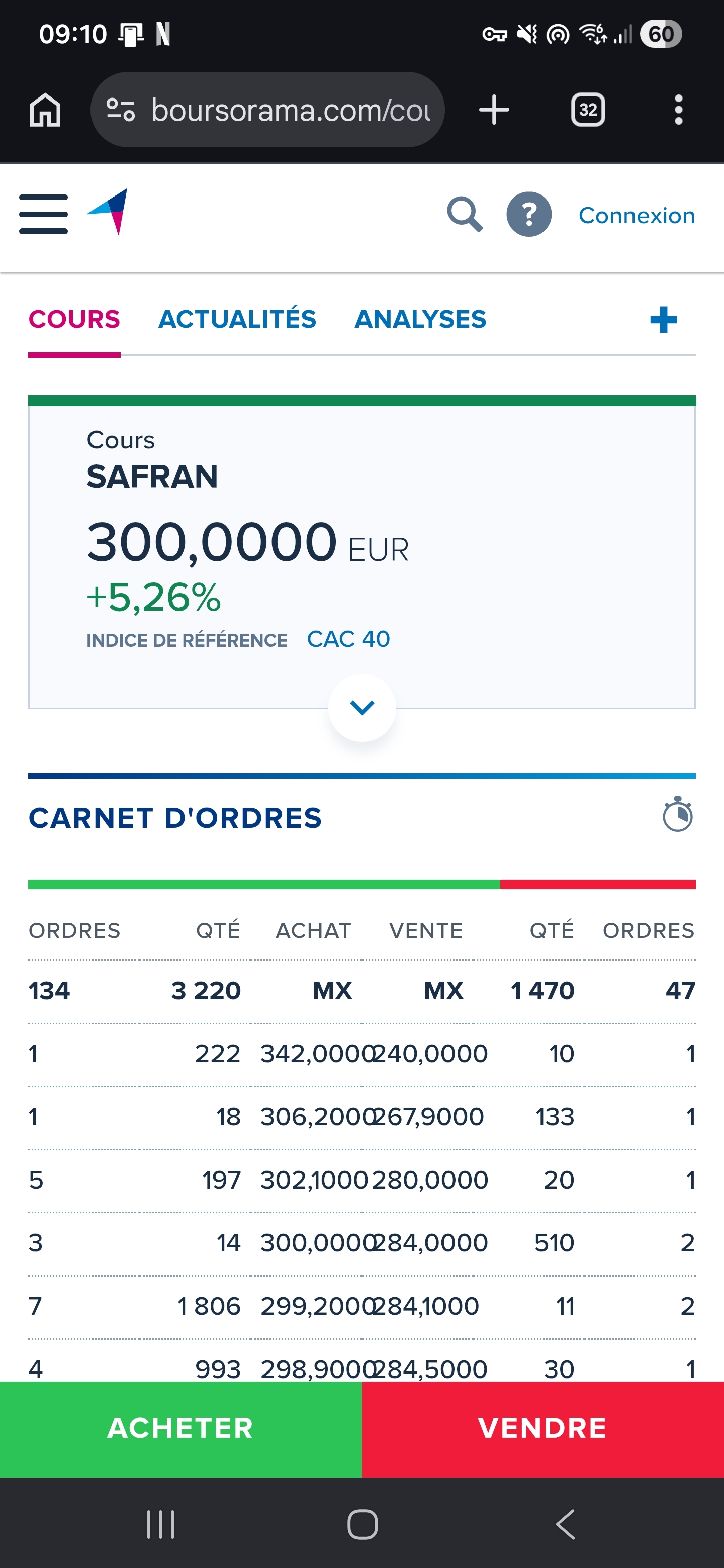Click the Connexion link

point(637,216)
